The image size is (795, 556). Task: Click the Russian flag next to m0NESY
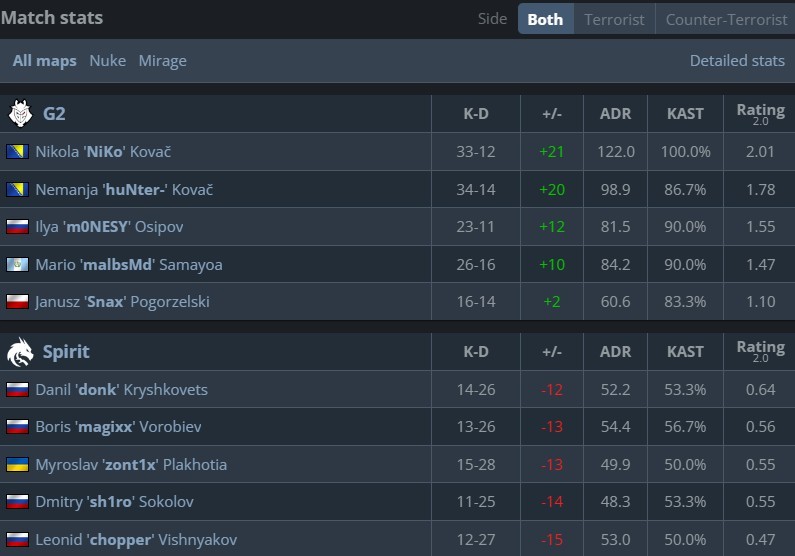(17, 227)
